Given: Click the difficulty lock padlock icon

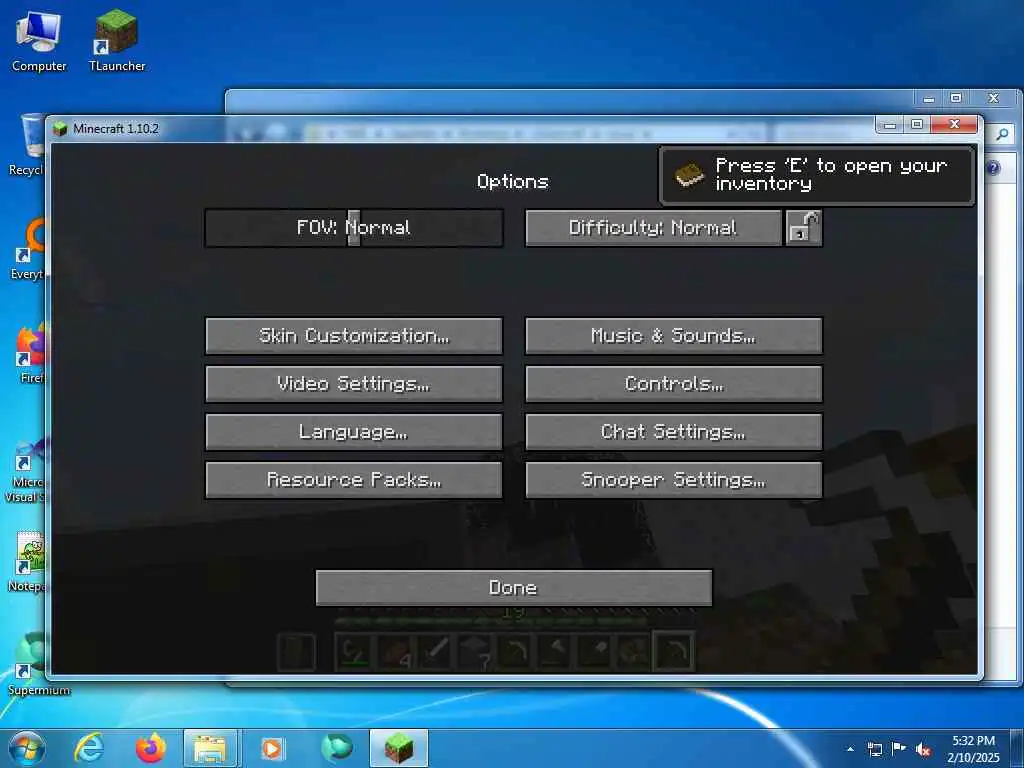Looking at the screenshot, I should coord(803,227).
